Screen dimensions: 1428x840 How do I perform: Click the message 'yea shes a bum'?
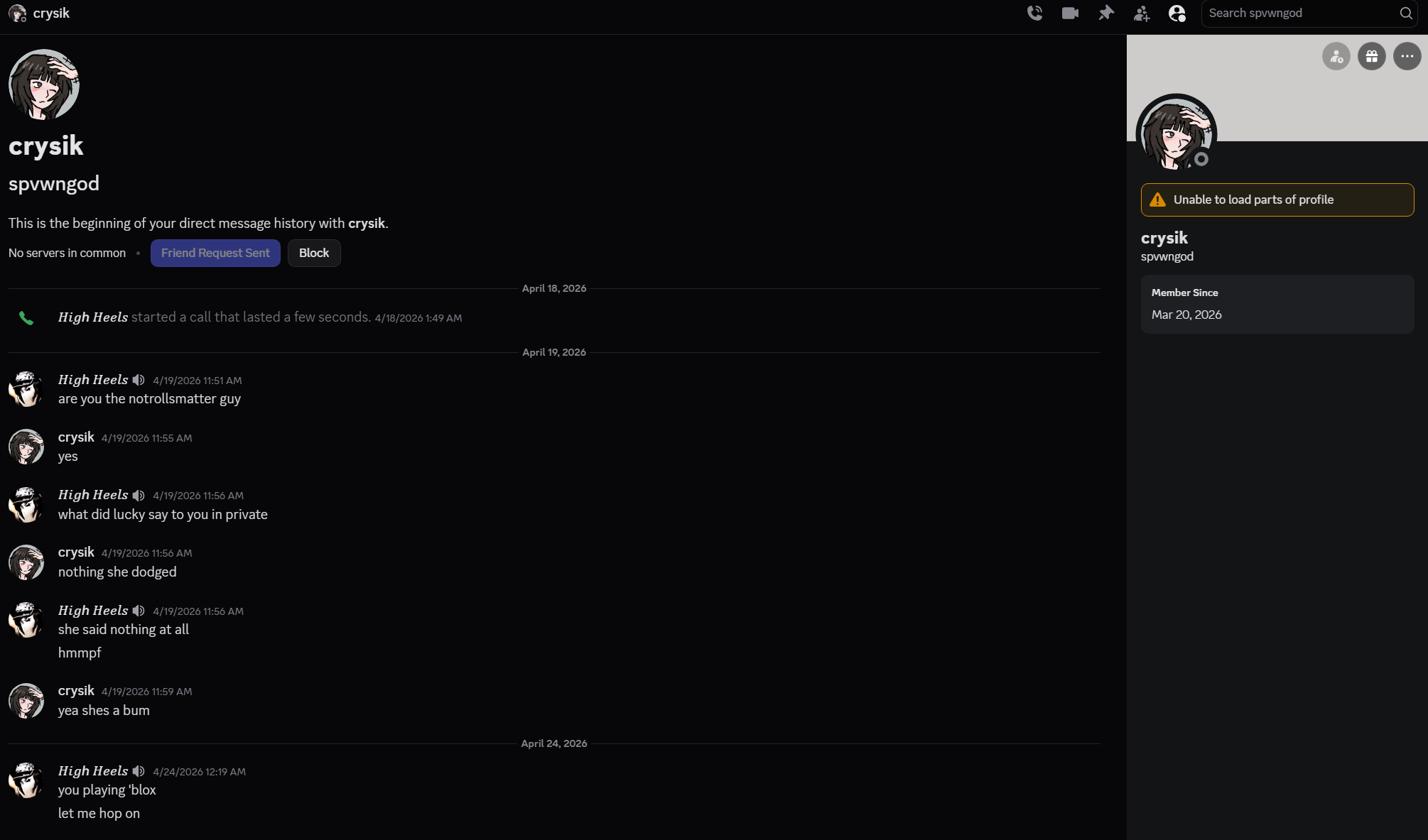pos(104,711)
